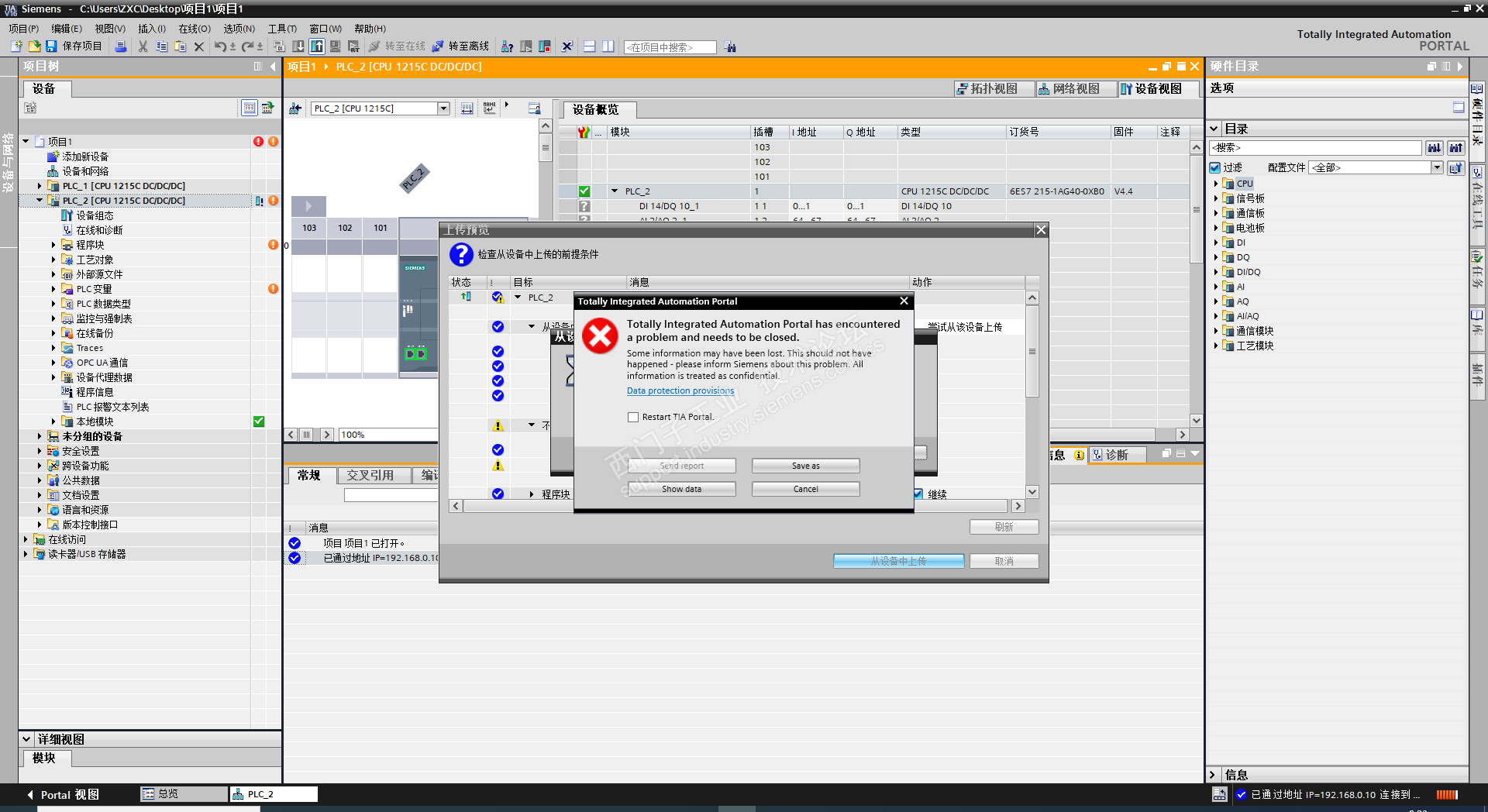Viewport: 1488px width, 812px height.
Task: Click the search down icon in hardware catalog
Action: coord(1435,147)
